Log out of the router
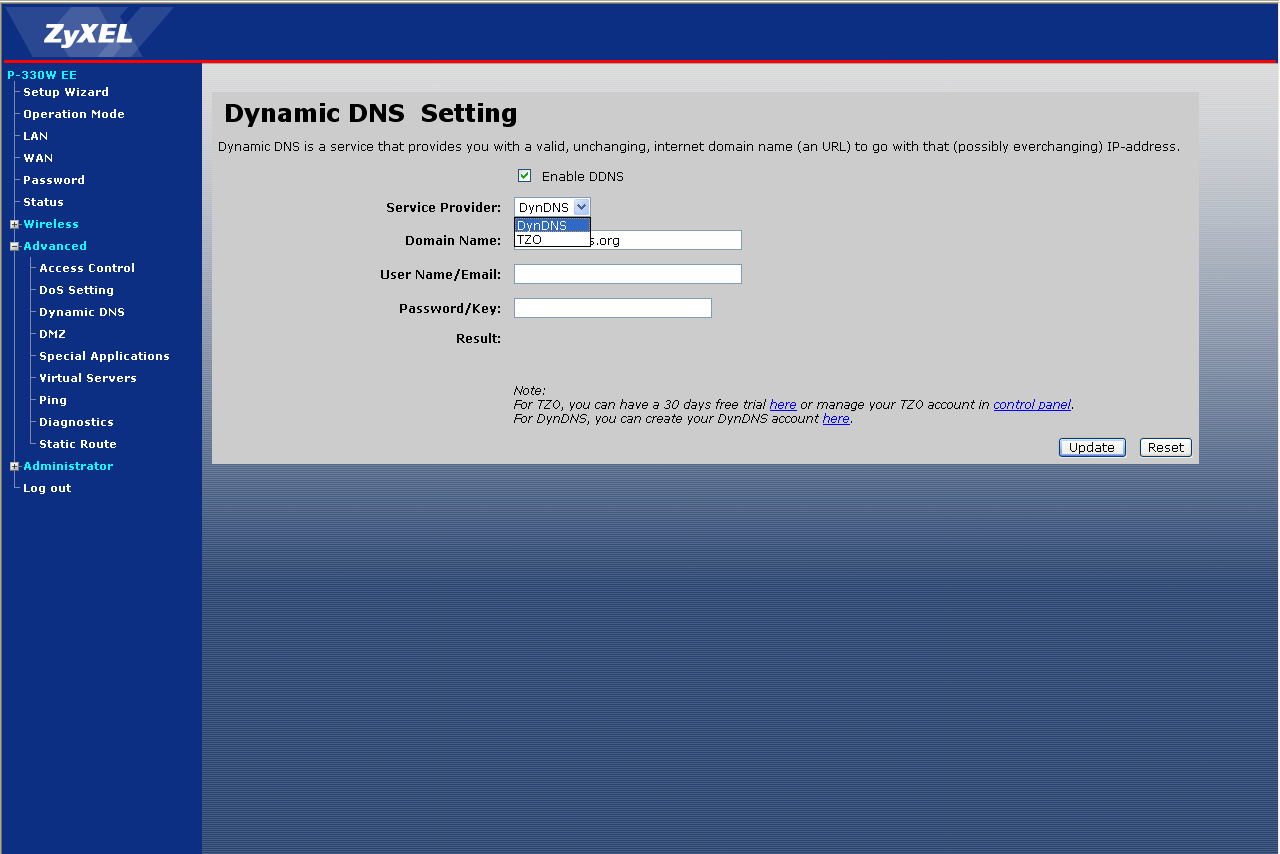Viewport: 1280px width, 854px height. pos(47,488)
